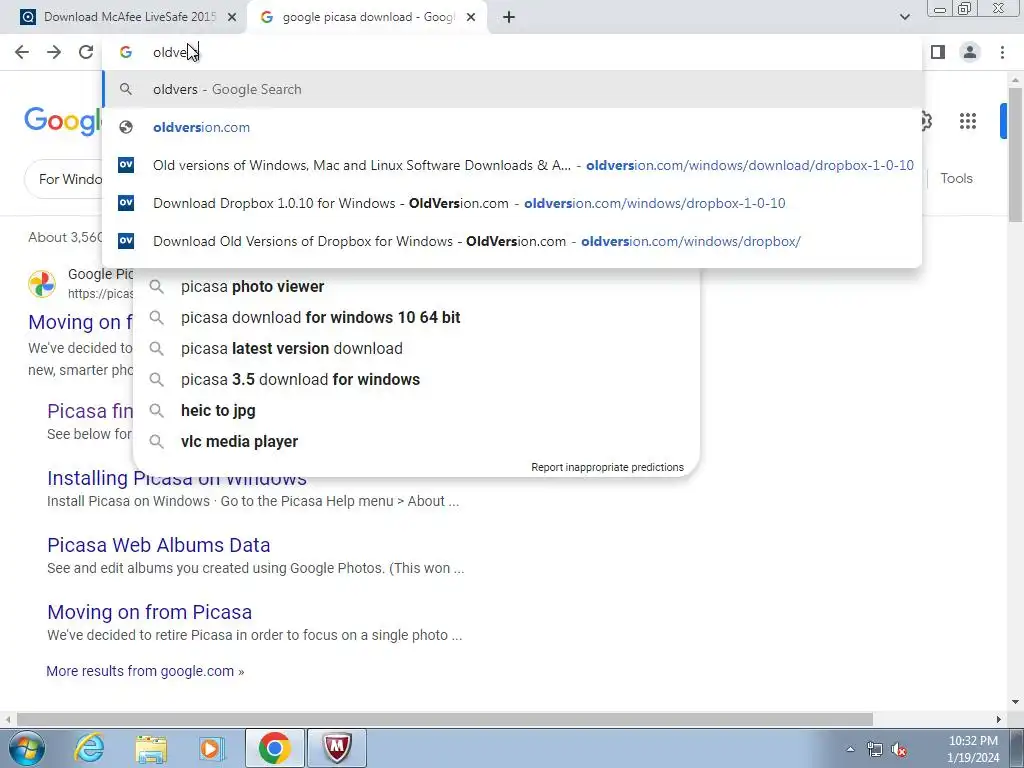Viewport: 1024px width, 768px height.
Task: Open the Chrome three-dot menu
Action: 1002,52
